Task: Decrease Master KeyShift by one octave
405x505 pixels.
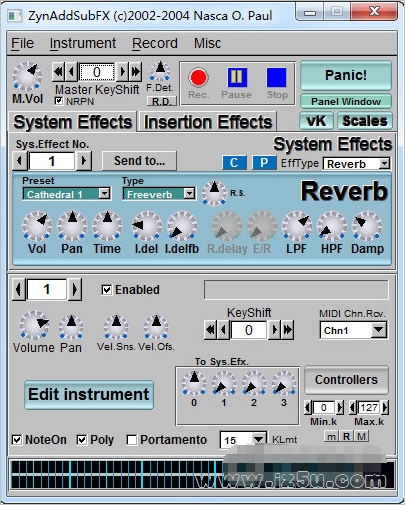Action: [58, 72]
